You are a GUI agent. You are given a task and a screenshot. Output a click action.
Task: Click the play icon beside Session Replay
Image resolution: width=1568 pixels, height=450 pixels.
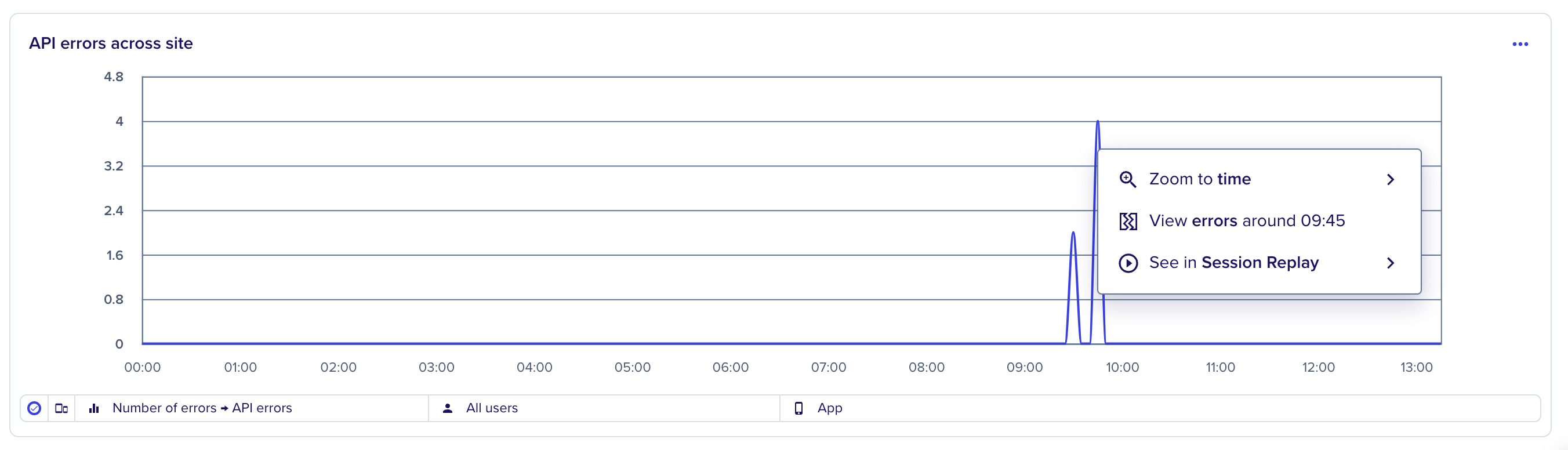coord(1128,263)
